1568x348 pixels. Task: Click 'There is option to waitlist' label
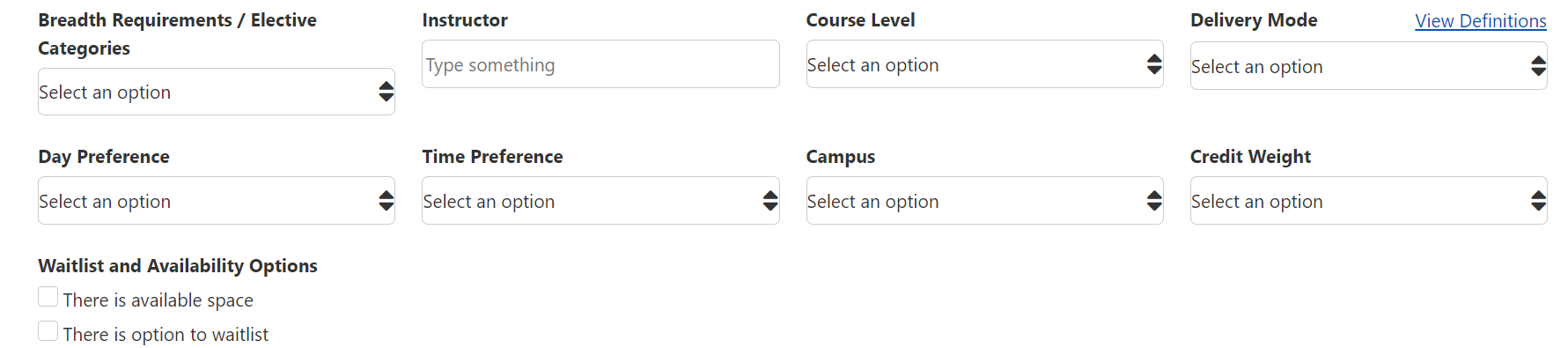click(x=166, y=335)
